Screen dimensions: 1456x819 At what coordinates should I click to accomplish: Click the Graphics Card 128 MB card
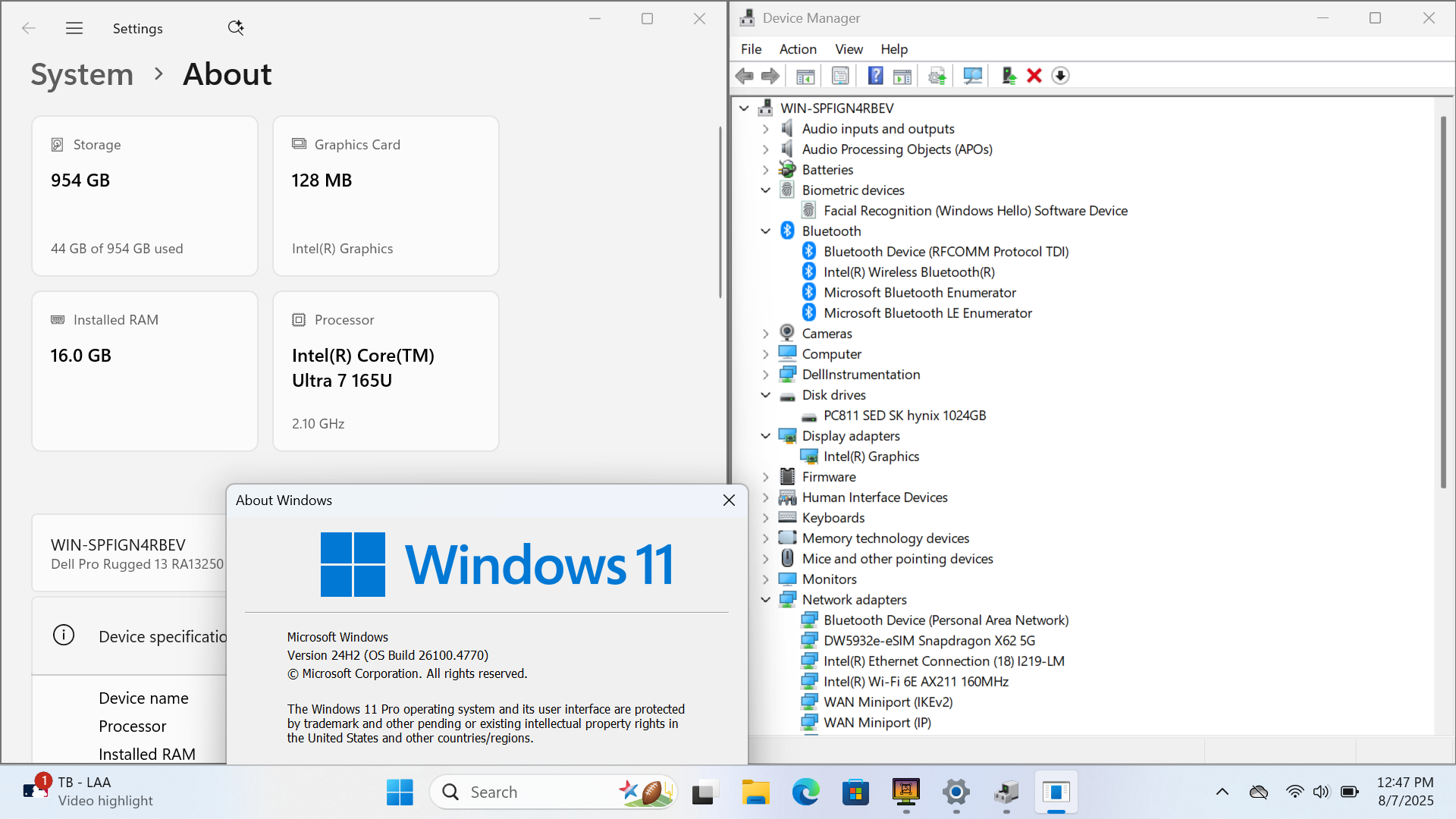pyautogui.click(x=386, y=196)
